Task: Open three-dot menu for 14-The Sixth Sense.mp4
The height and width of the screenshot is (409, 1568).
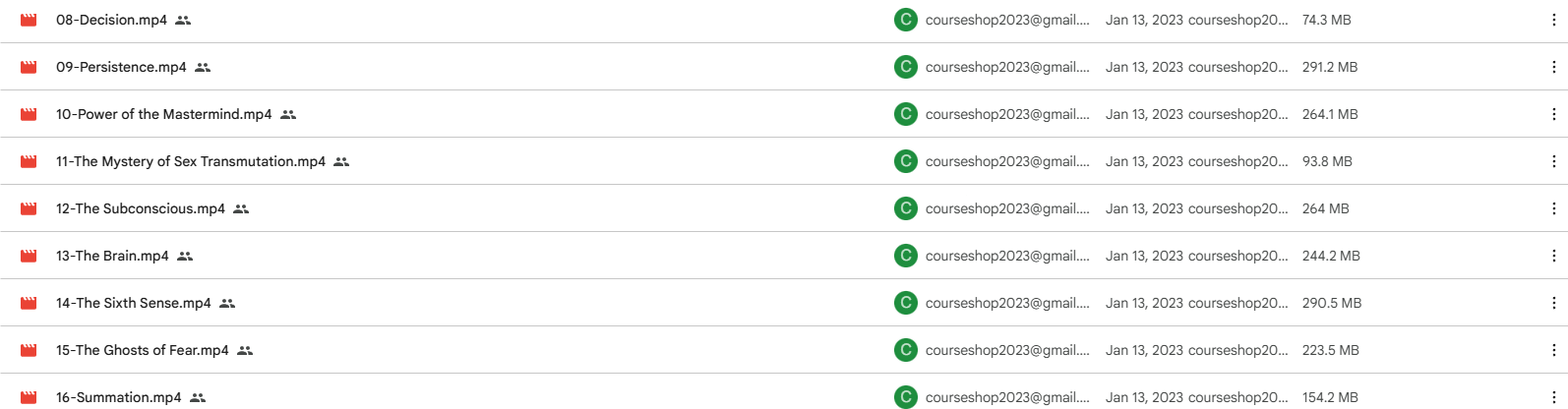Action: (x=1553, y=303)
